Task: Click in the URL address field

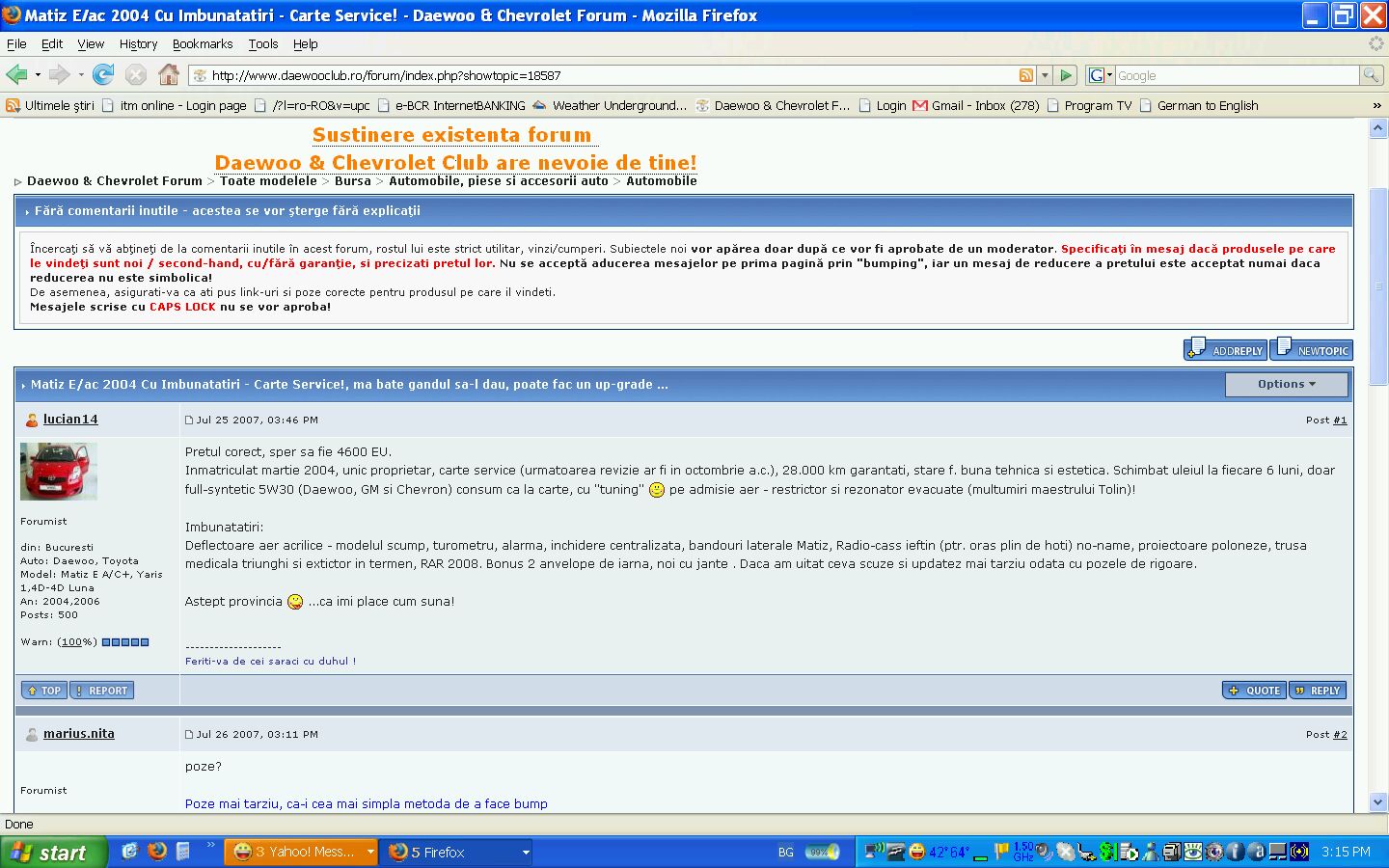Action: pyautogui.click(x=613, y=75)
